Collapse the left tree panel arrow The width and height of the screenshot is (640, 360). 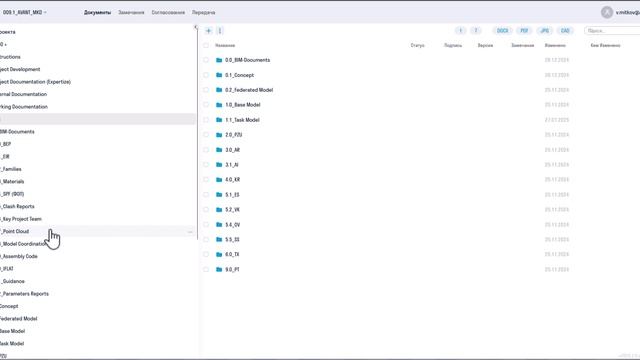196,27
